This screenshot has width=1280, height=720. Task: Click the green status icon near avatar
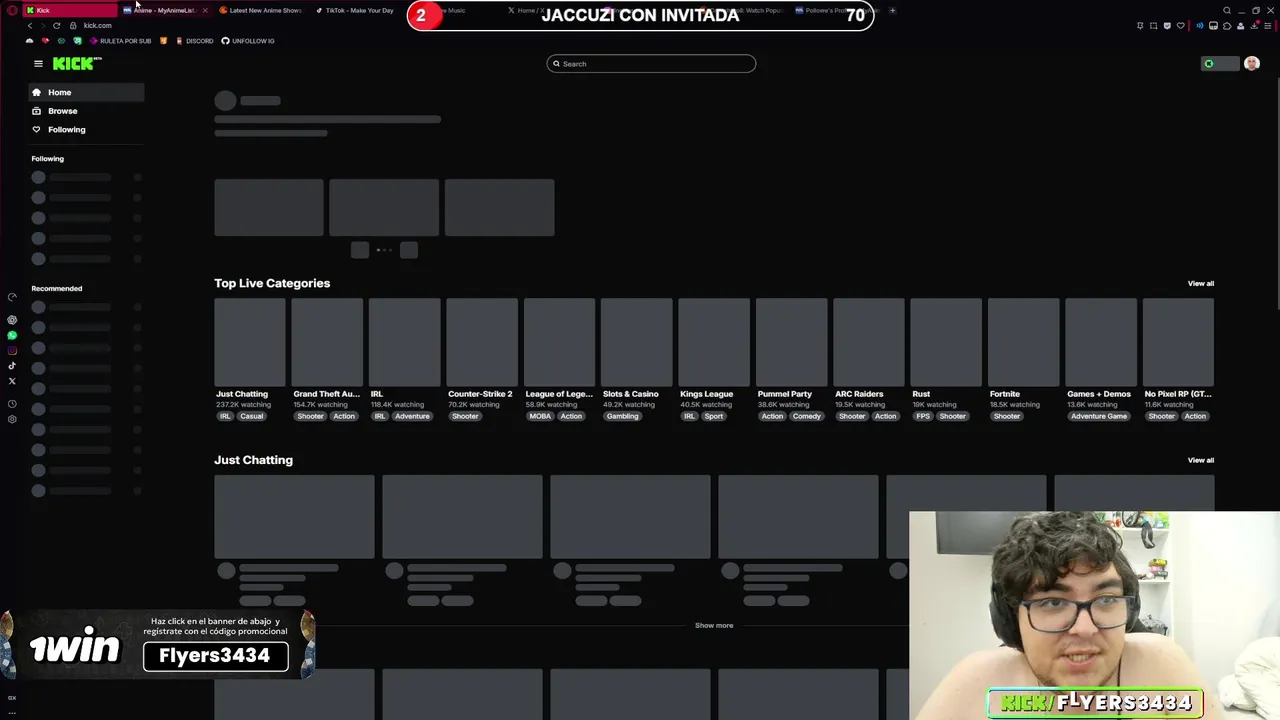(1209, 64)
